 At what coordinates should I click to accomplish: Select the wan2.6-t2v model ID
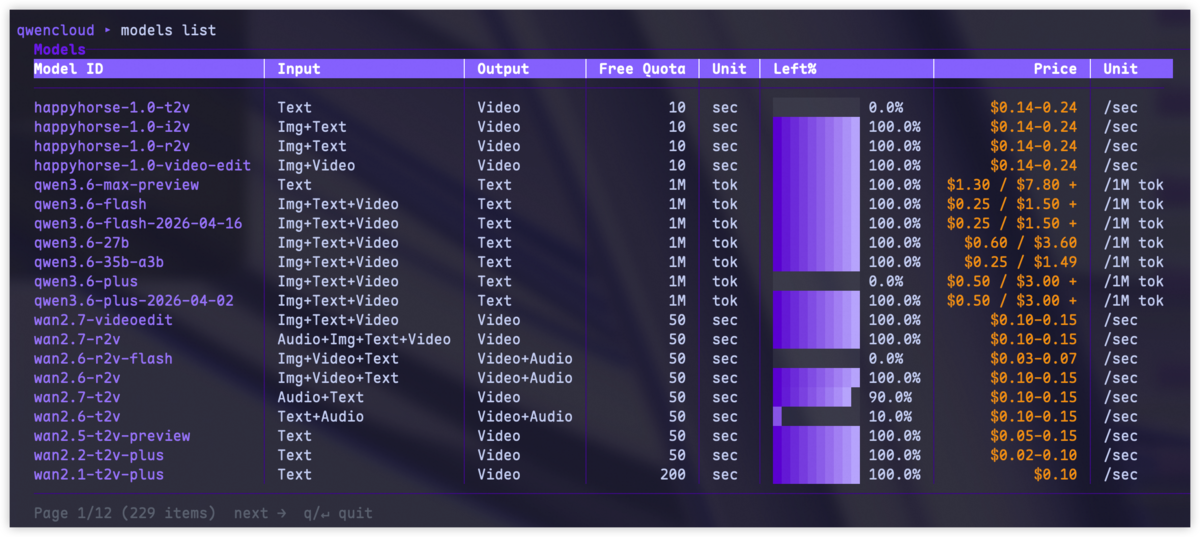pos(77,416)
